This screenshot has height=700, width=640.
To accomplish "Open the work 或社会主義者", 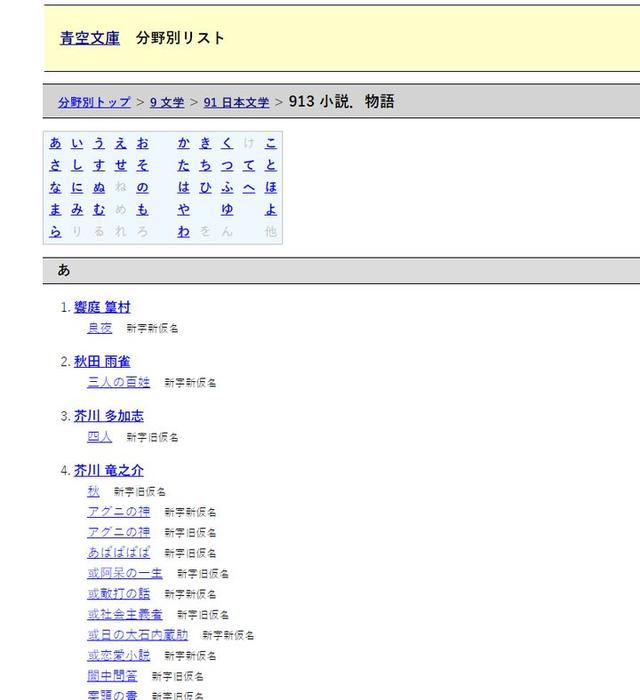I will tap(125, 615).
